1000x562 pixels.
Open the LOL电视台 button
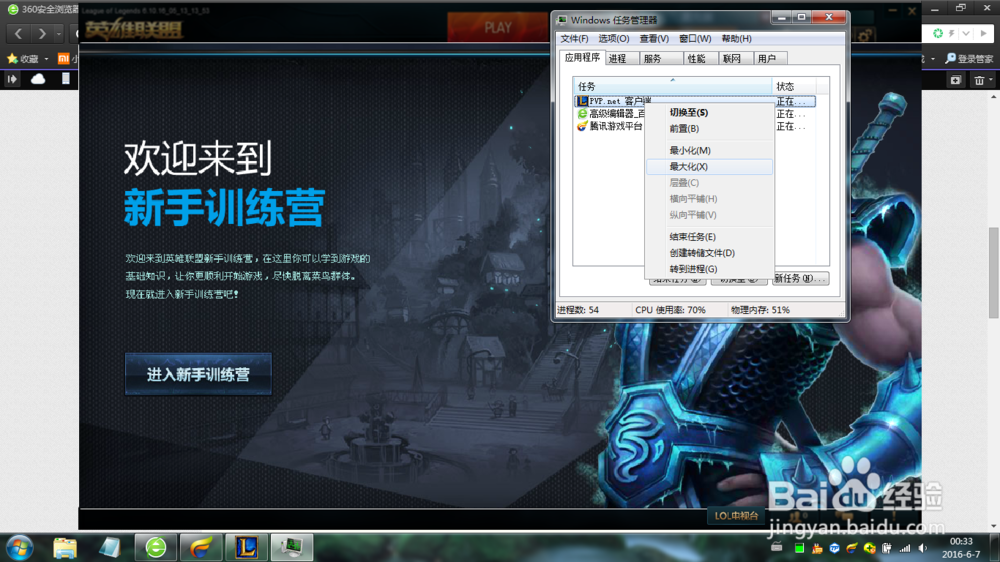tap(736, 515)
